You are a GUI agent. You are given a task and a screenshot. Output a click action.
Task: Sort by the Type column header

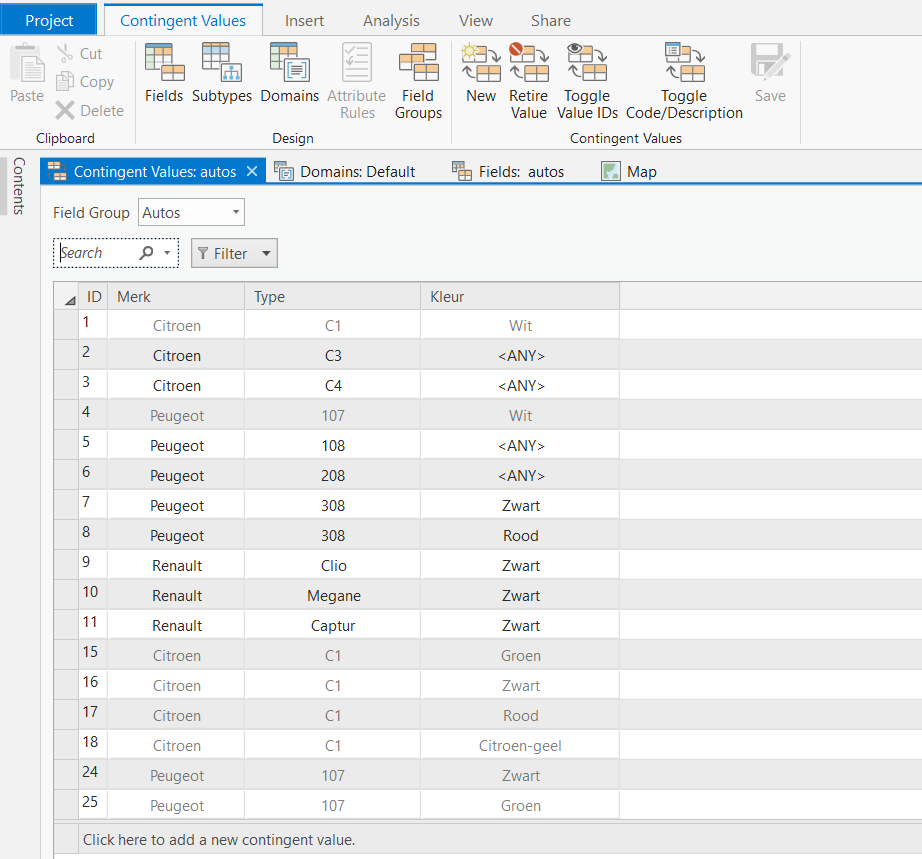(x=333, y=296)
